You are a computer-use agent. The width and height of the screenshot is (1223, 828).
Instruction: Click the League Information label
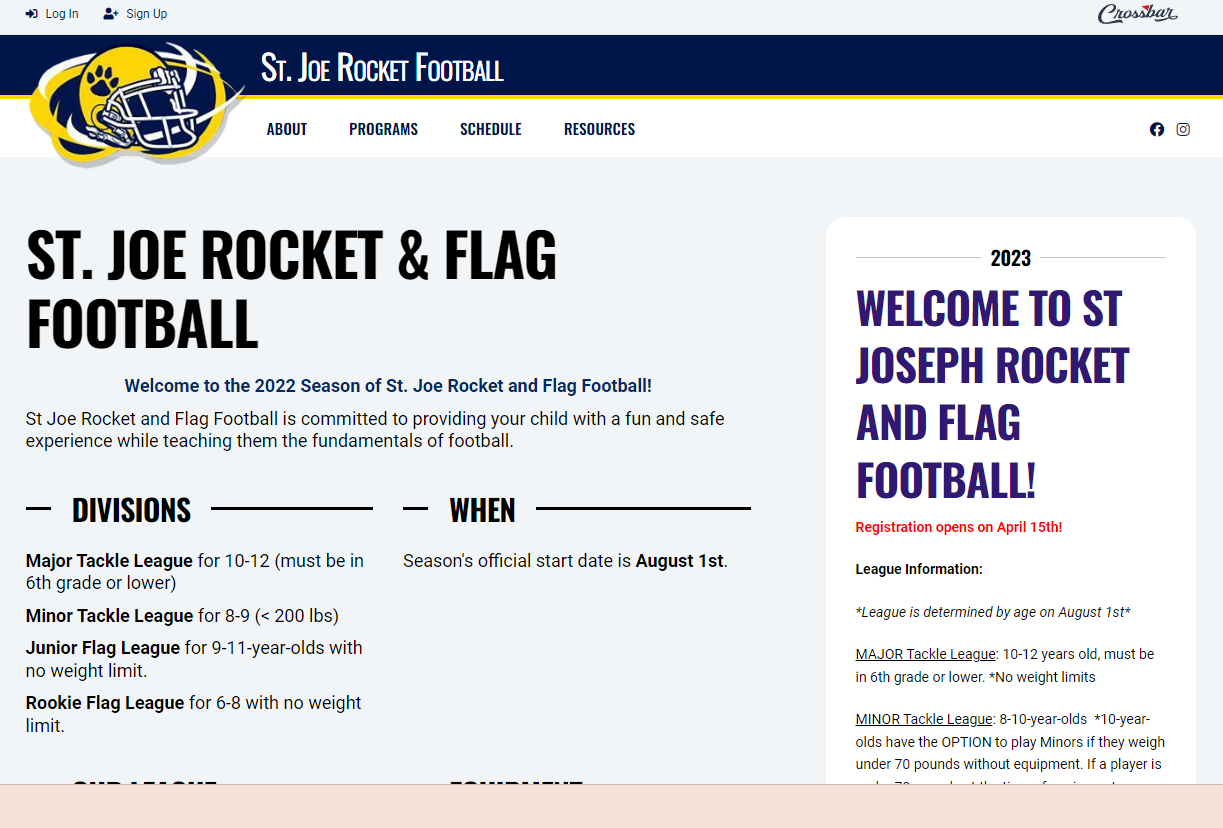click(919, 569)
